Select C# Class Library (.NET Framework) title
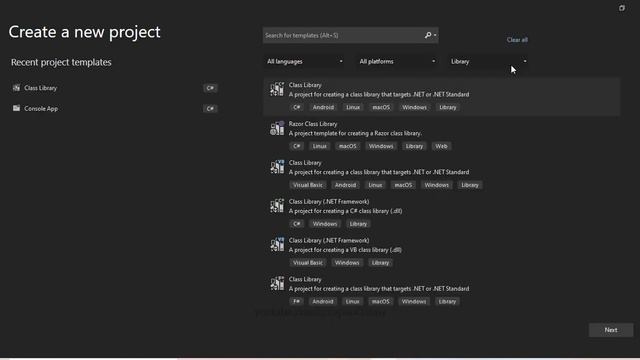The width and height of the screenshot is (640, 360). pyautogui.click(x=329, y=202)
